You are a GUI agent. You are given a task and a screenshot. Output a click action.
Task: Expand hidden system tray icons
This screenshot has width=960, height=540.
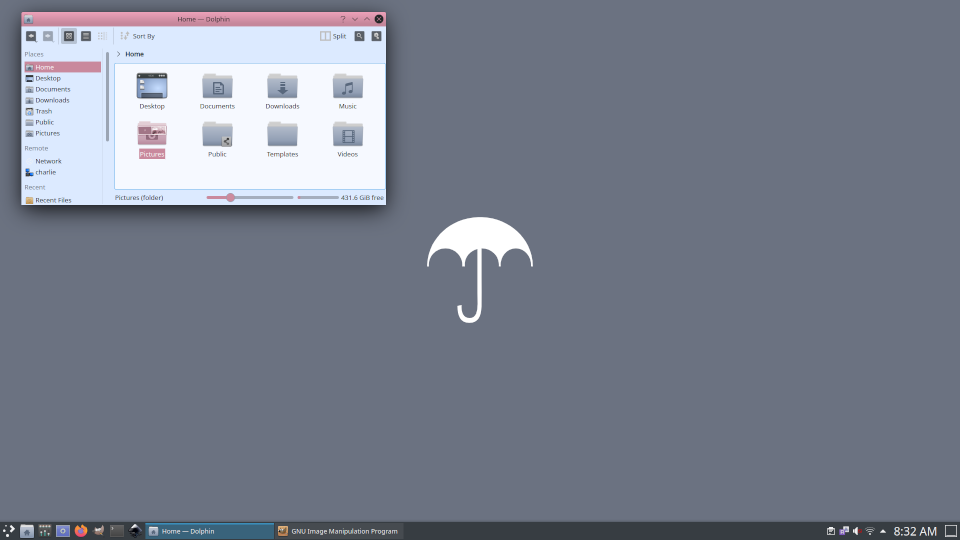pyautogui.click(x=883, y=531)
